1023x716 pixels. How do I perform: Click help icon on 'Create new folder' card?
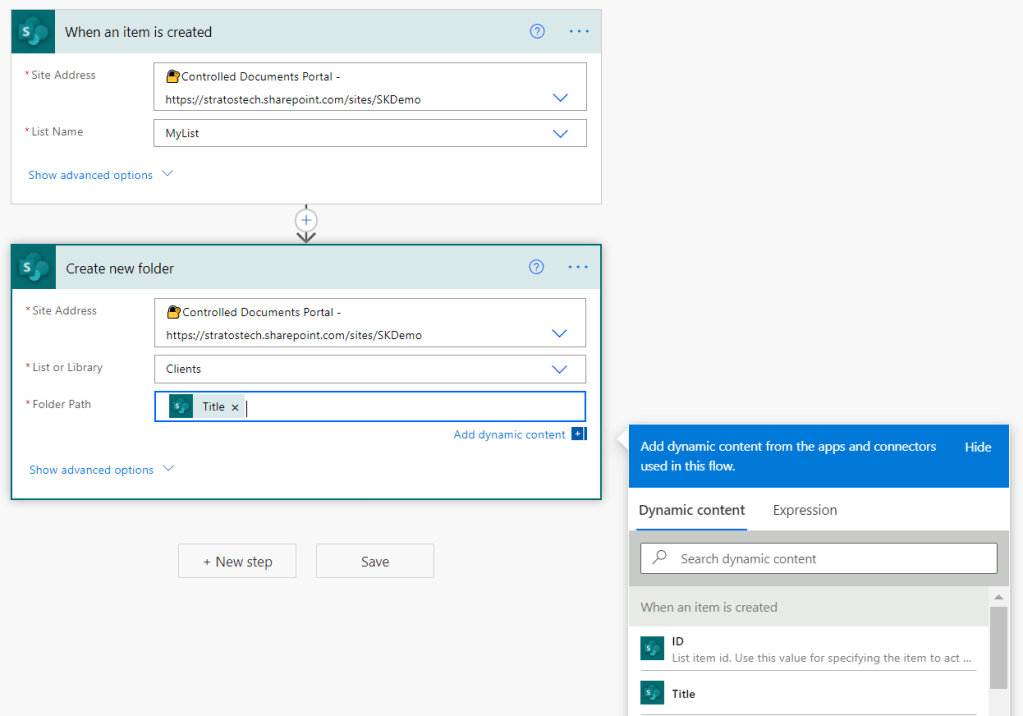pyautogui.click(x=536, y=267)
